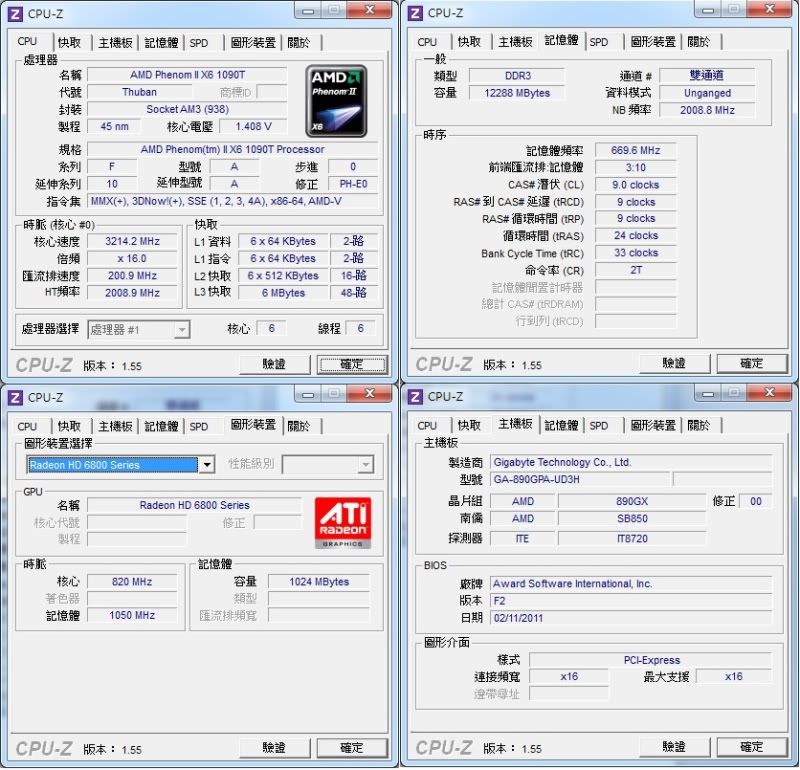
Task: Click CPU-Z title icon in the processor window
Action: [x=15, y=12]
